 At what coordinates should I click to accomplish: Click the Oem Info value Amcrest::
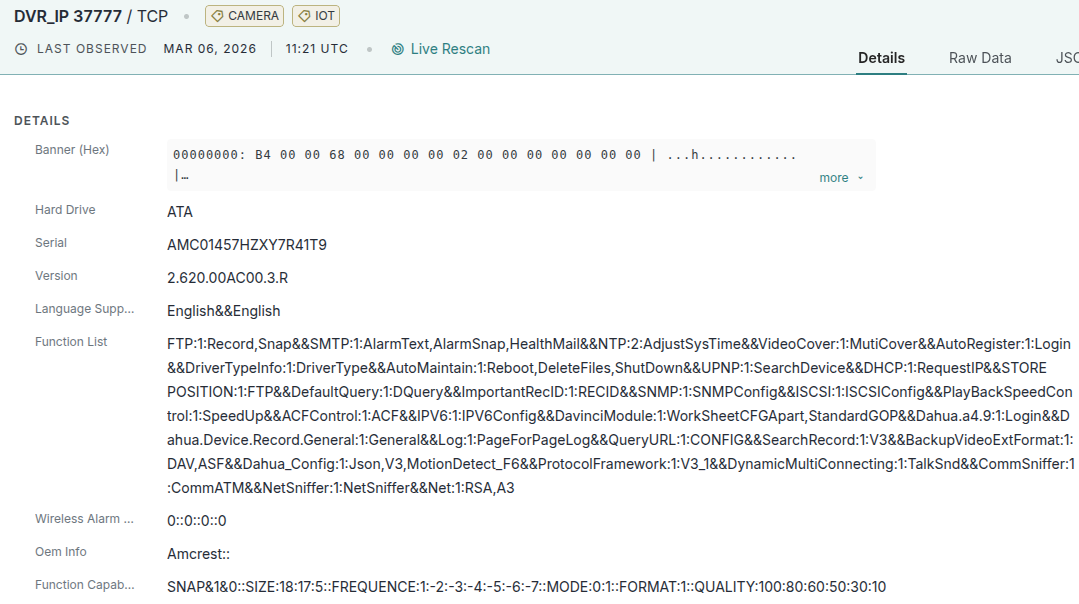[198, 554]
